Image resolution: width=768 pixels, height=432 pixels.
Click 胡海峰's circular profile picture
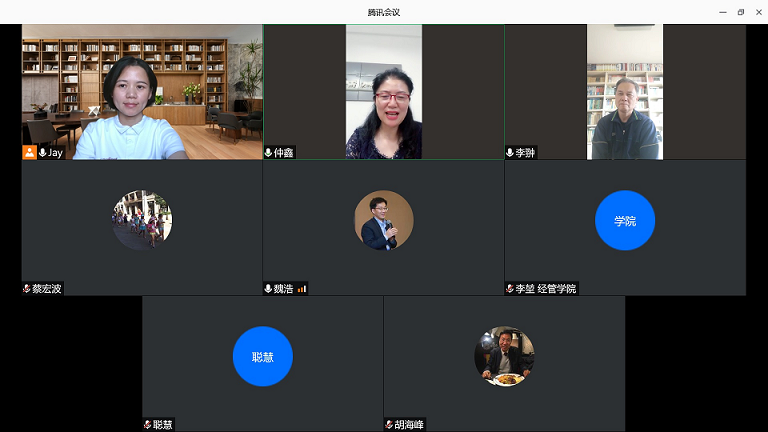504,356
